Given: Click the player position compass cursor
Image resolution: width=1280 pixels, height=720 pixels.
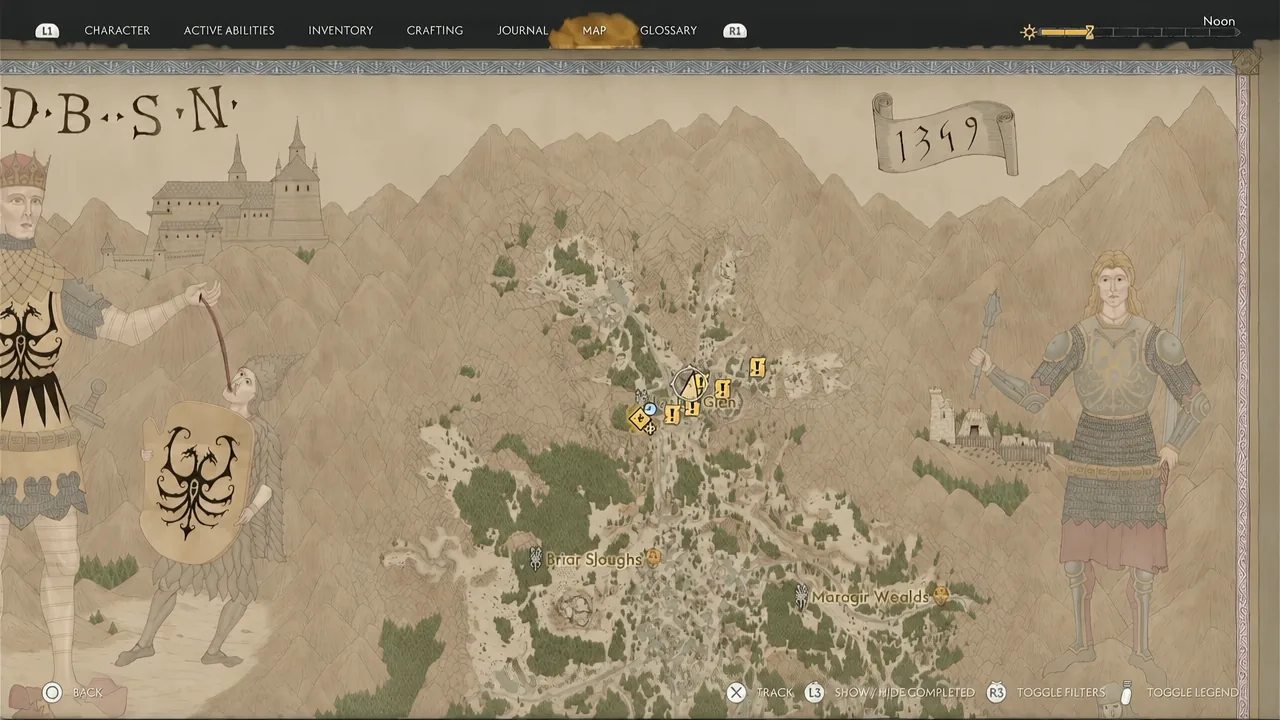Looking at the screenshot, I should pyautogui.click(x=690, y=384).
